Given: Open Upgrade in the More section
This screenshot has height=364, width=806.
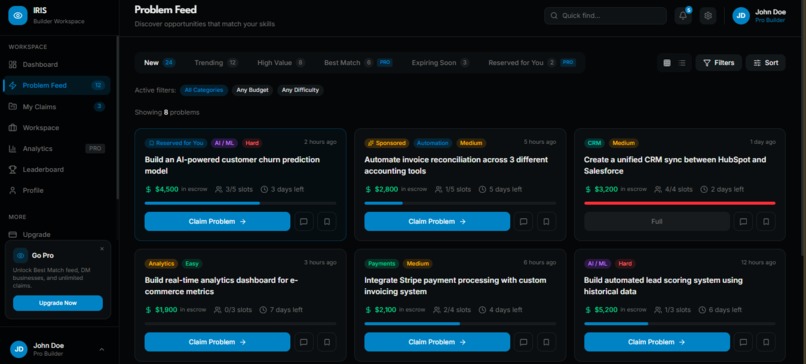Looking at the screenshot, I should [x=57, y=234].
